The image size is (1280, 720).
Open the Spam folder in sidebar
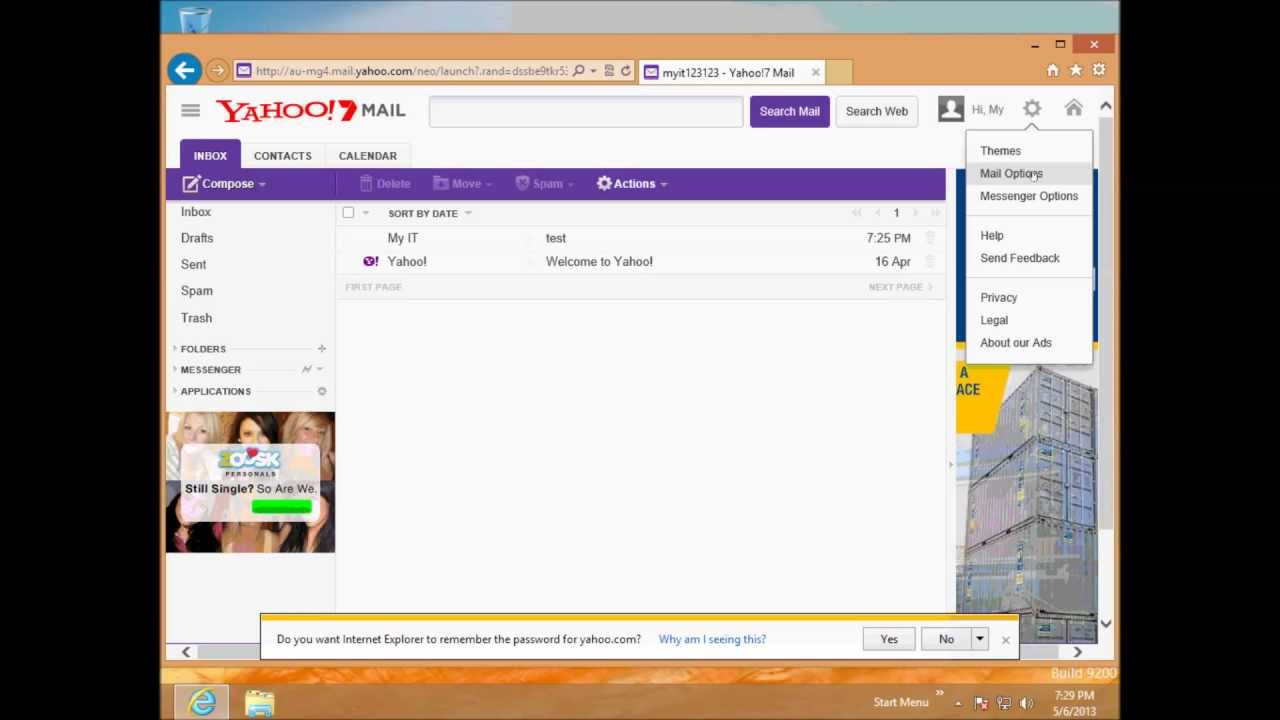point(196,291)
